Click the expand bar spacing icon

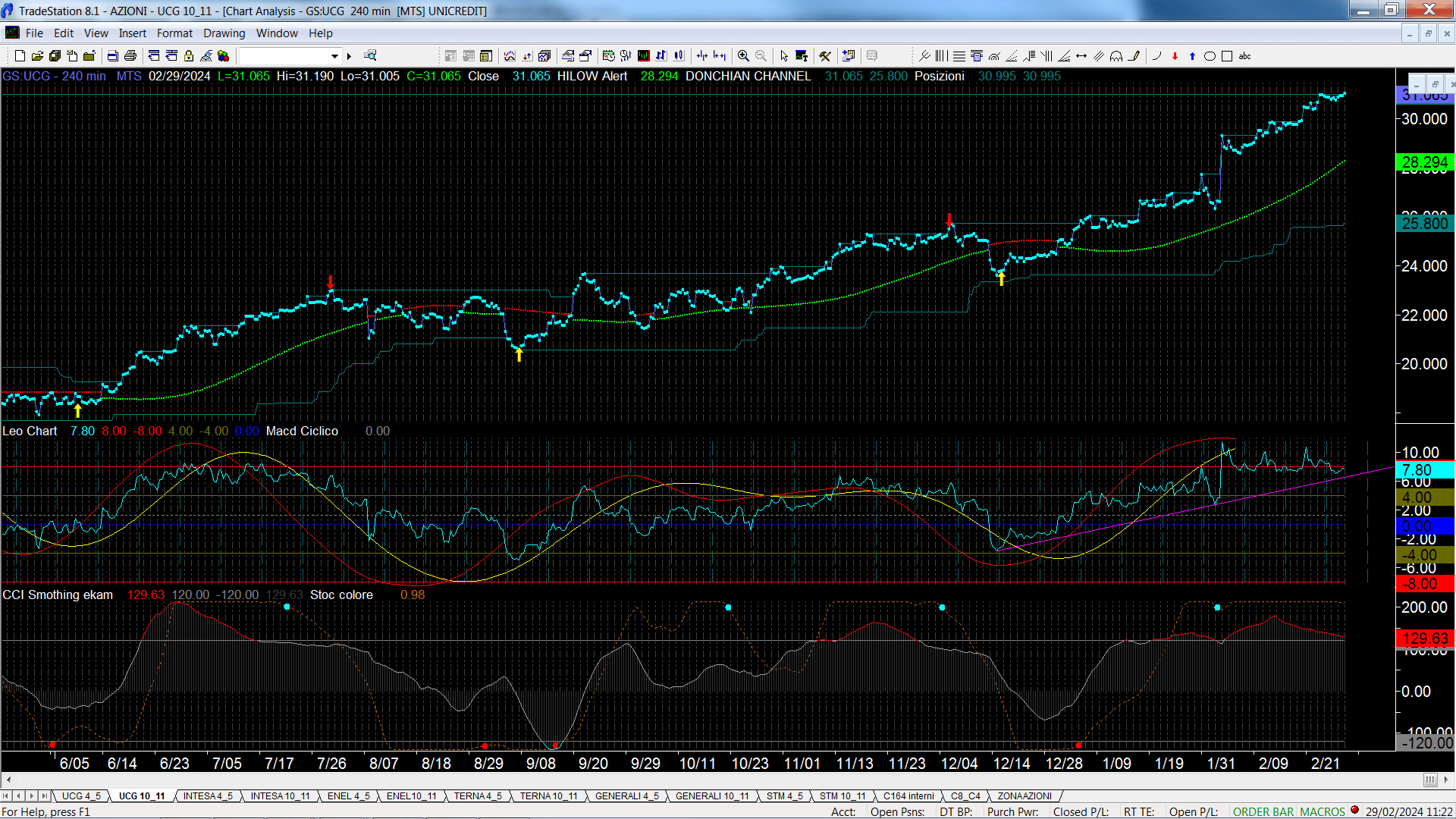[x=719, y=56]
